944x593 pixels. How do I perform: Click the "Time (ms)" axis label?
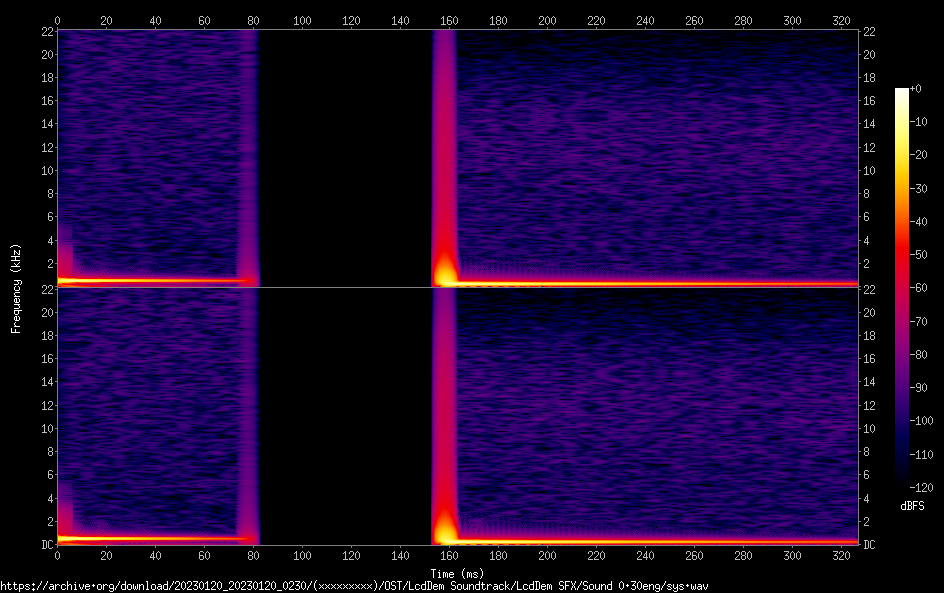pyautogui.click(x=457, y=574)
